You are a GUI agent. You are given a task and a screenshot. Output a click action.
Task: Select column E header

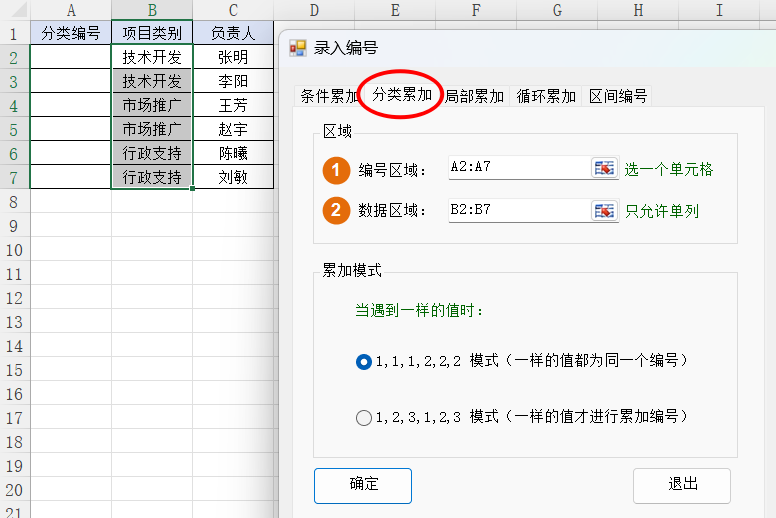click(x=395, y=10)
